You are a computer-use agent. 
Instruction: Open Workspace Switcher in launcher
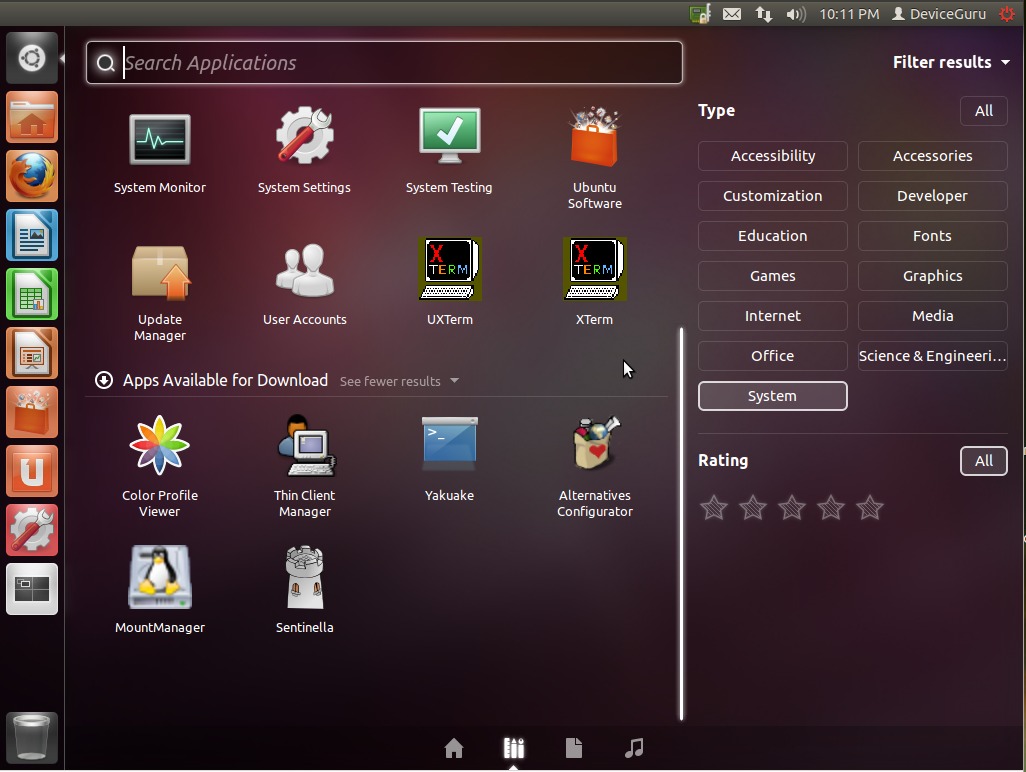click(x=32, y=589)
